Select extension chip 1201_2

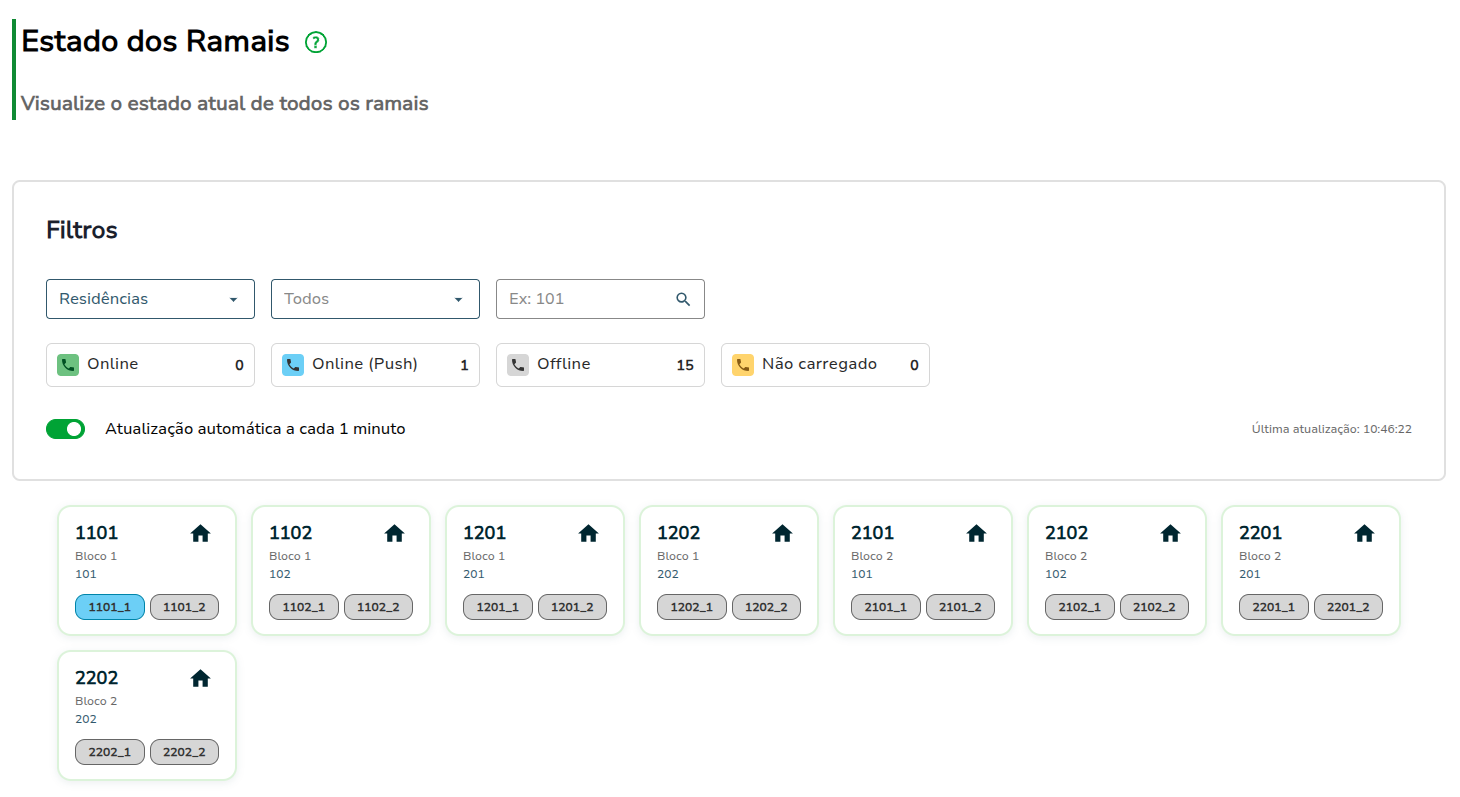[x=572, y=607]
